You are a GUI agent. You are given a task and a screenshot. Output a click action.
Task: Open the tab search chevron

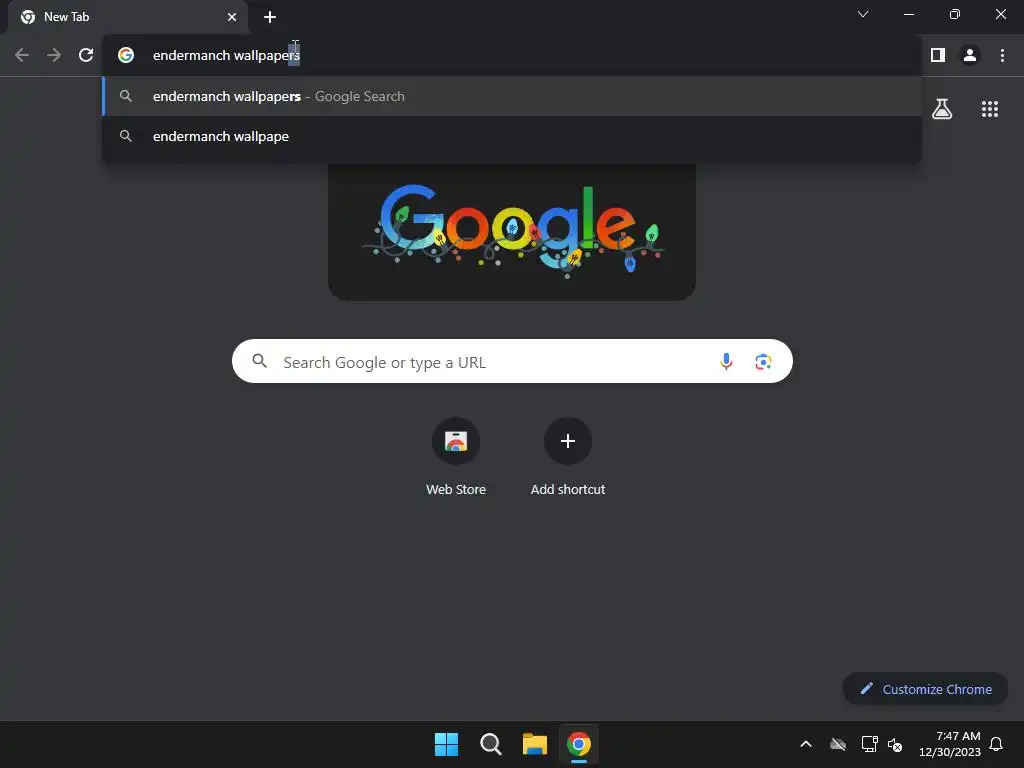coord(863,14)
